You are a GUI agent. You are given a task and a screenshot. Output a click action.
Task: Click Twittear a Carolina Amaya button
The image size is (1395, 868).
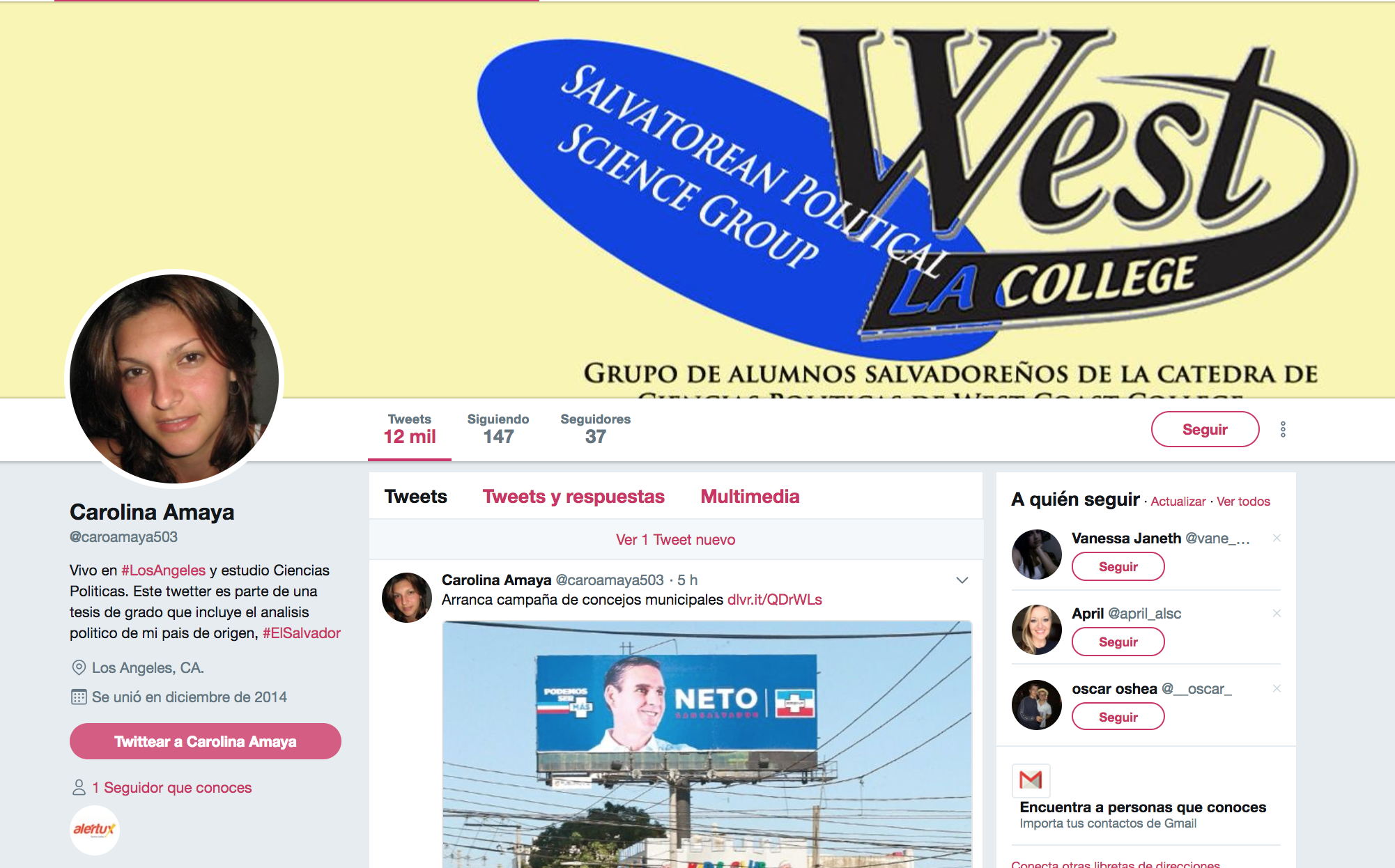pos(206,741)
